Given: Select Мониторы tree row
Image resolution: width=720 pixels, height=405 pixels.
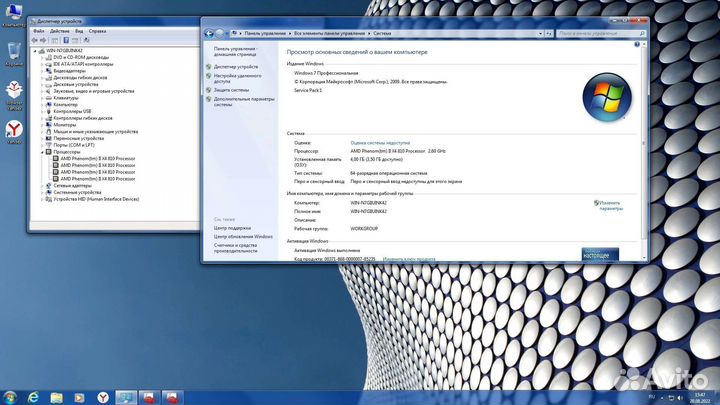Looking at the screenshot, I should click(x=65, y=125).
